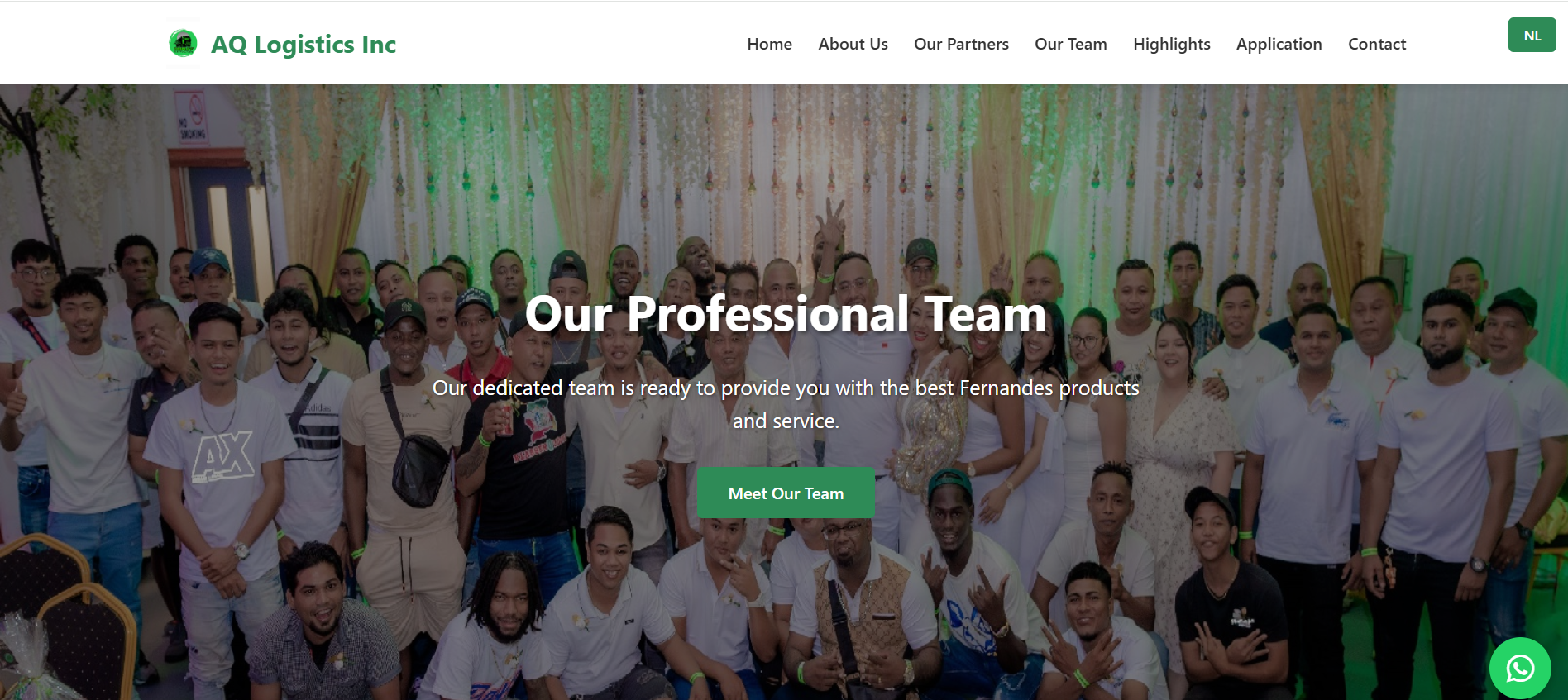Toggle language with the NL button
The image size is (1568, 700).
(1532, 35)
